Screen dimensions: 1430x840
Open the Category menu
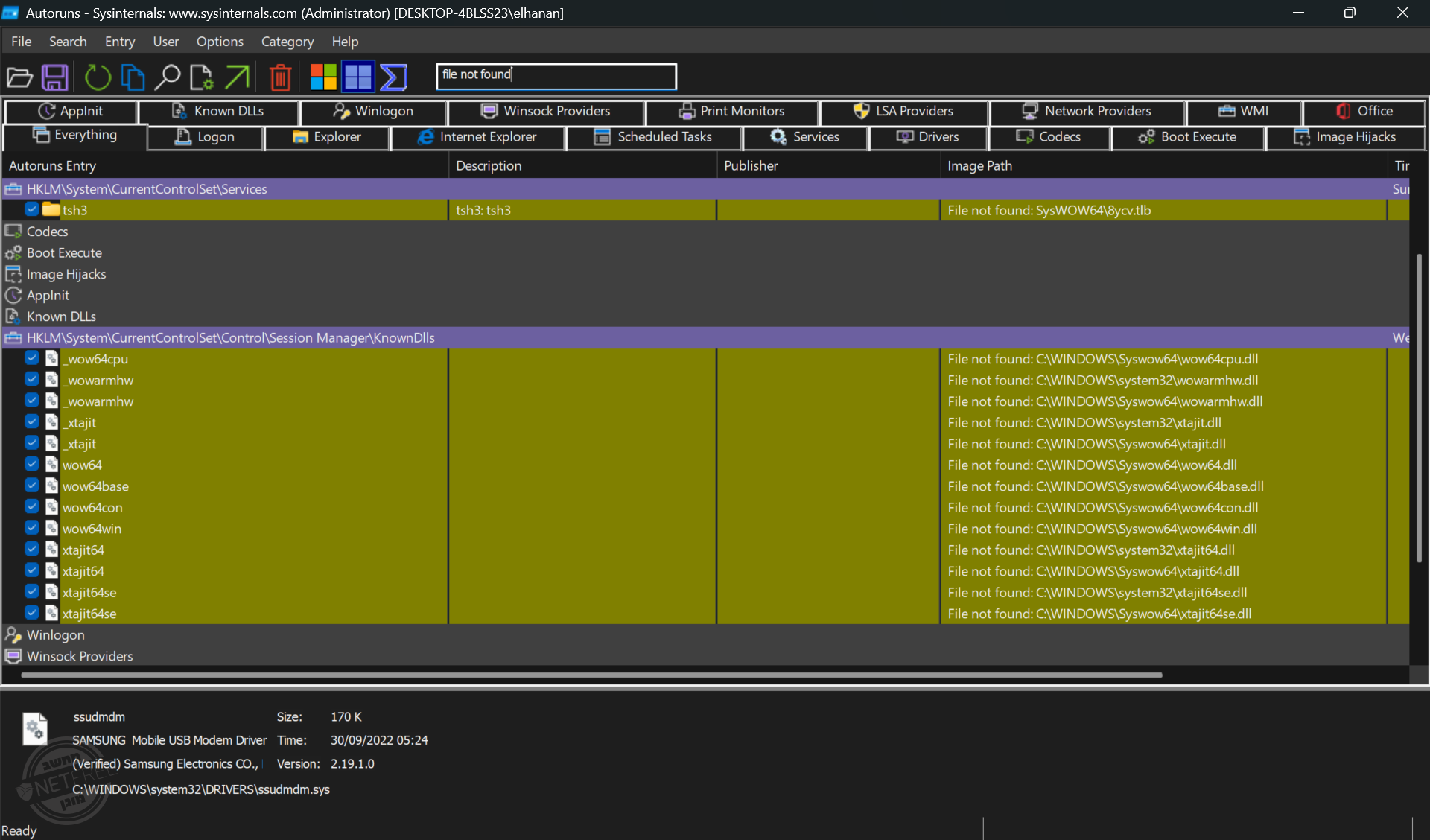pyautogui.click(x=287, y=42)
